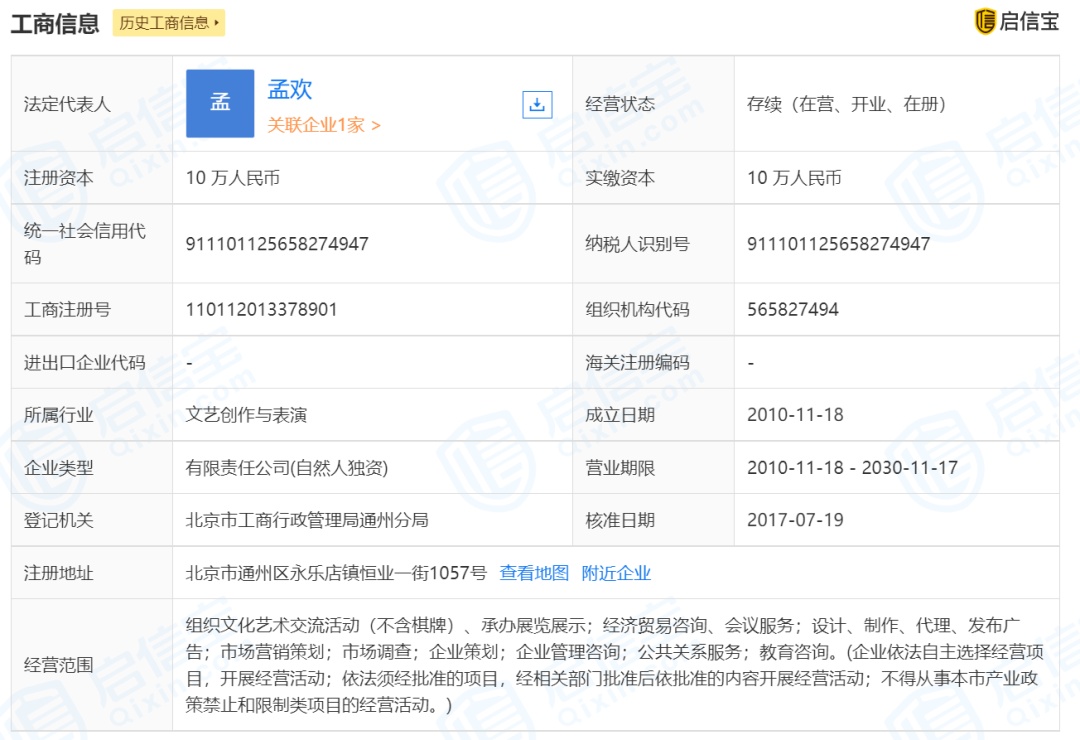The height and width of the screenshot is (740, 1080).
Task: Click the 营业期限 label cell
Action: click(653, 468)
